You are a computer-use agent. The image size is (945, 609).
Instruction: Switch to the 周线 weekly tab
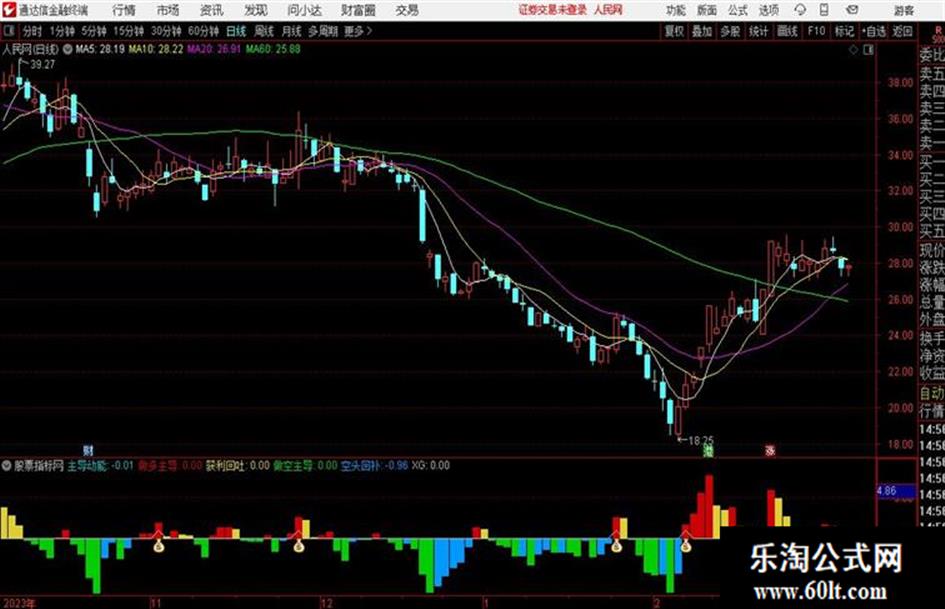264,31
